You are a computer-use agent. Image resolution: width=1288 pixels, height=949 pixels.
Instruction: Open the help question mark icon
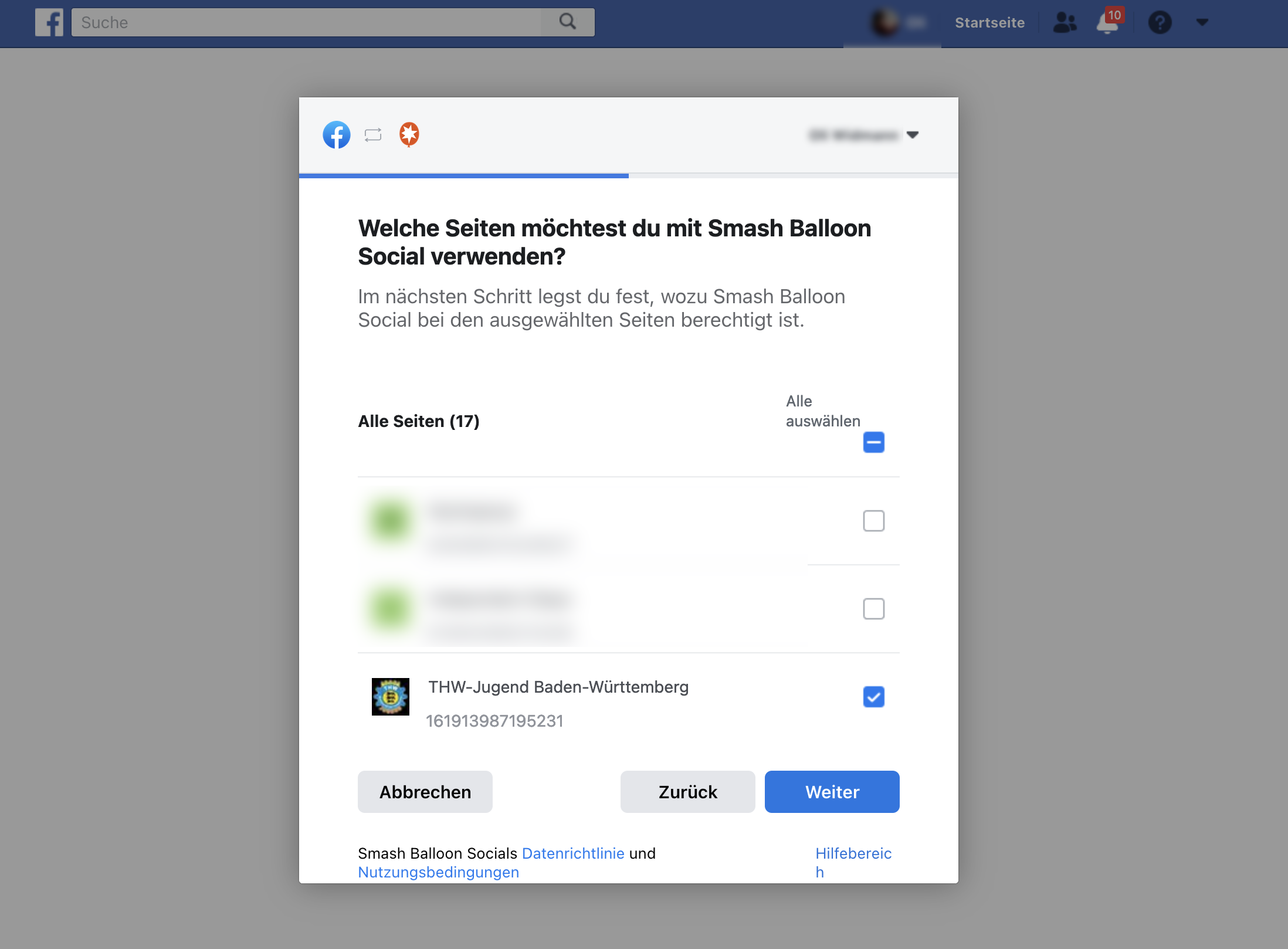point(1160,23)
